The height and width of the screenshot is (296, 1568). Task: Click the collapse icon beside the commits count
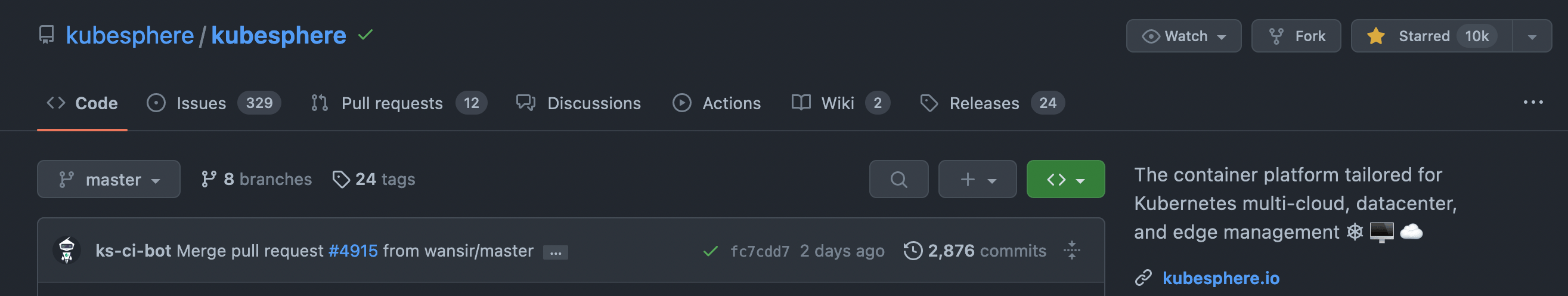[x=1072, y=250]
